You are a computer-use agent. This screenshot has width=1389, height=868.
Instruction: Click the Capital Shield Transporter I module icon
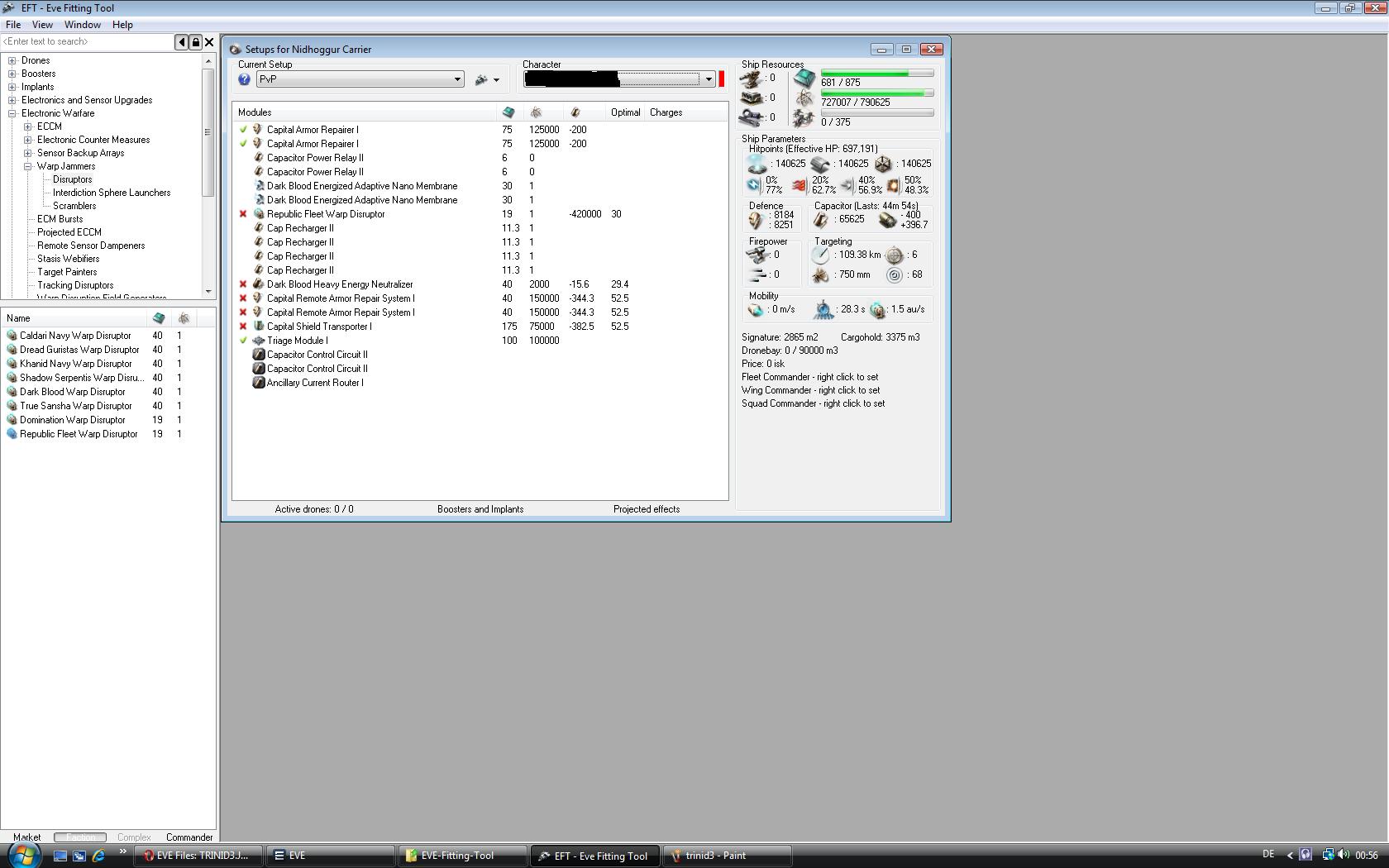click(259, 327)
